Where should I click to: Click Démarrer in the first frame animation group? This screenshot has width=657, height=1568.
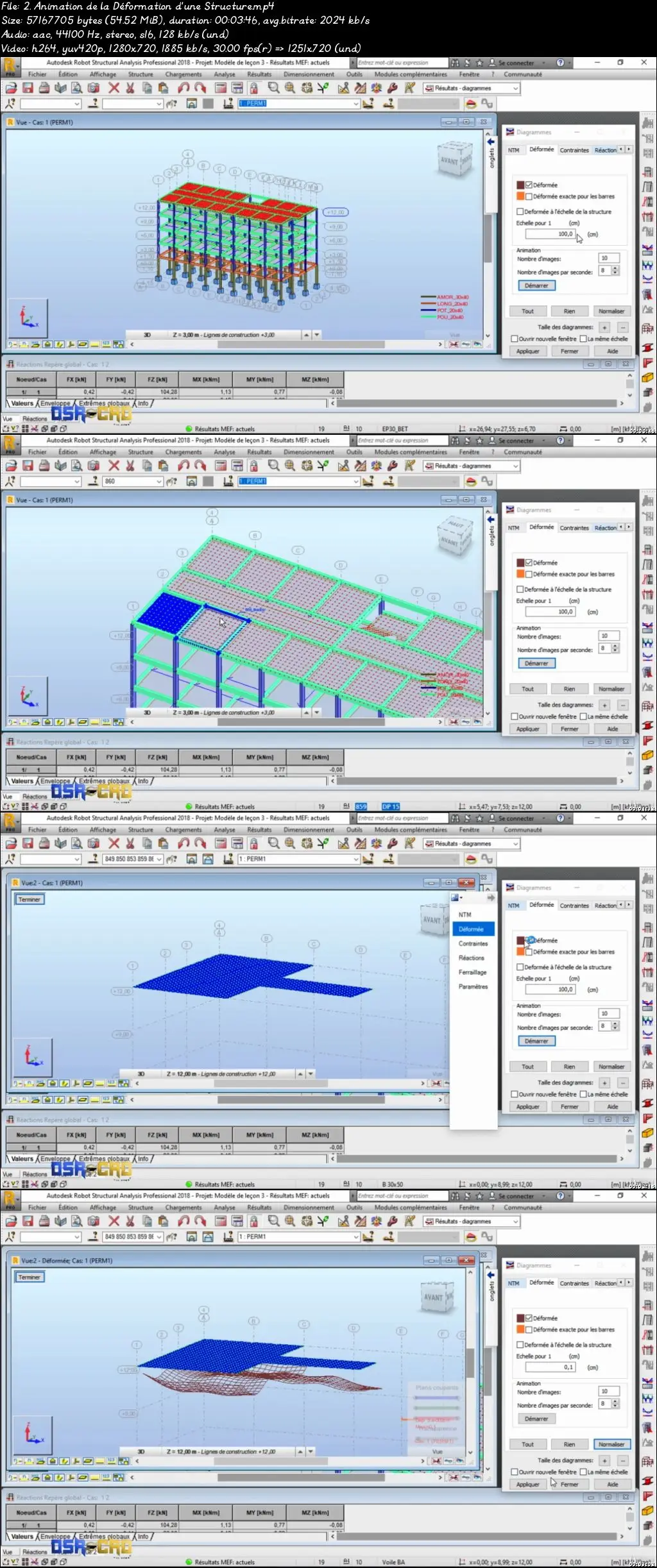[x=536, y=285]
